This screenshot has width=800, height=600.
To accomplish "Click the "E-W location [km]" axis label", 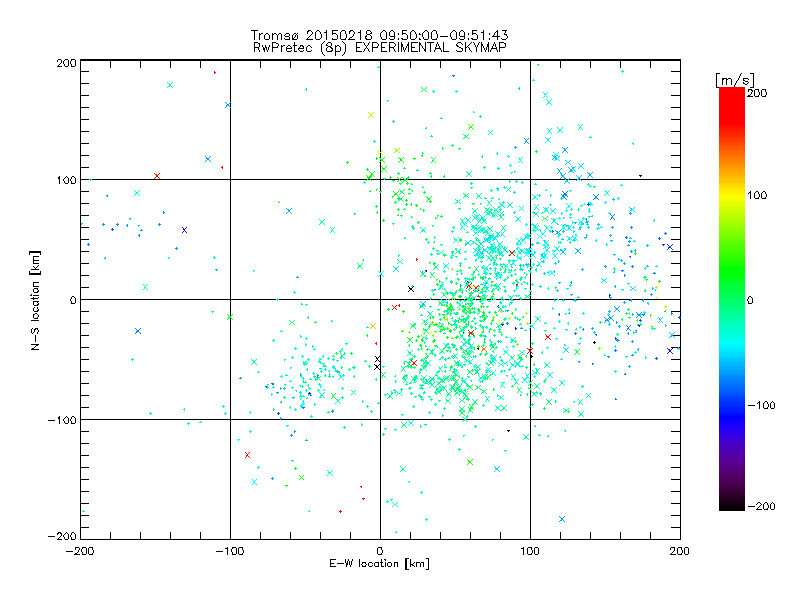I will click(380, 563).
